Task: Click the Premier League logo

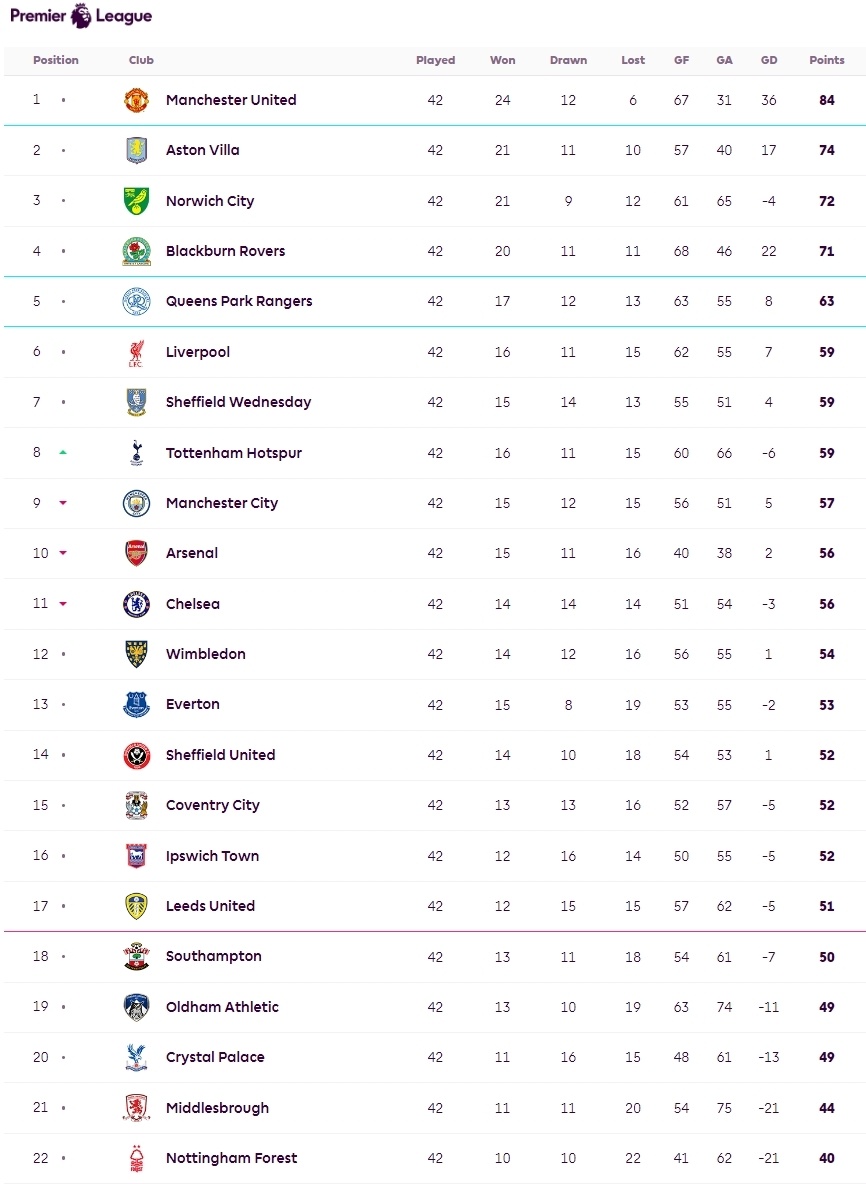Action: (x=81, y=16)
